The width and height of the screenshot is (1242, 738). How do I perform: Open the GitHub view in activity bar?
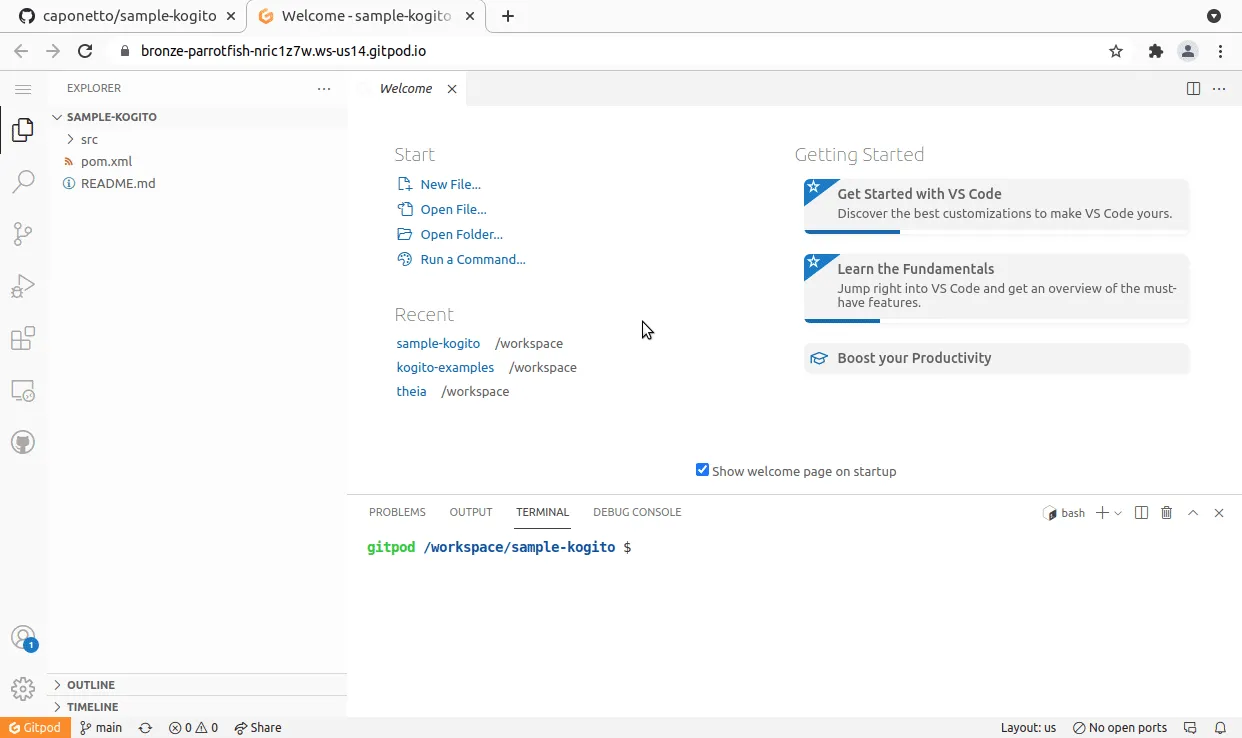click(x=23, y=442)
